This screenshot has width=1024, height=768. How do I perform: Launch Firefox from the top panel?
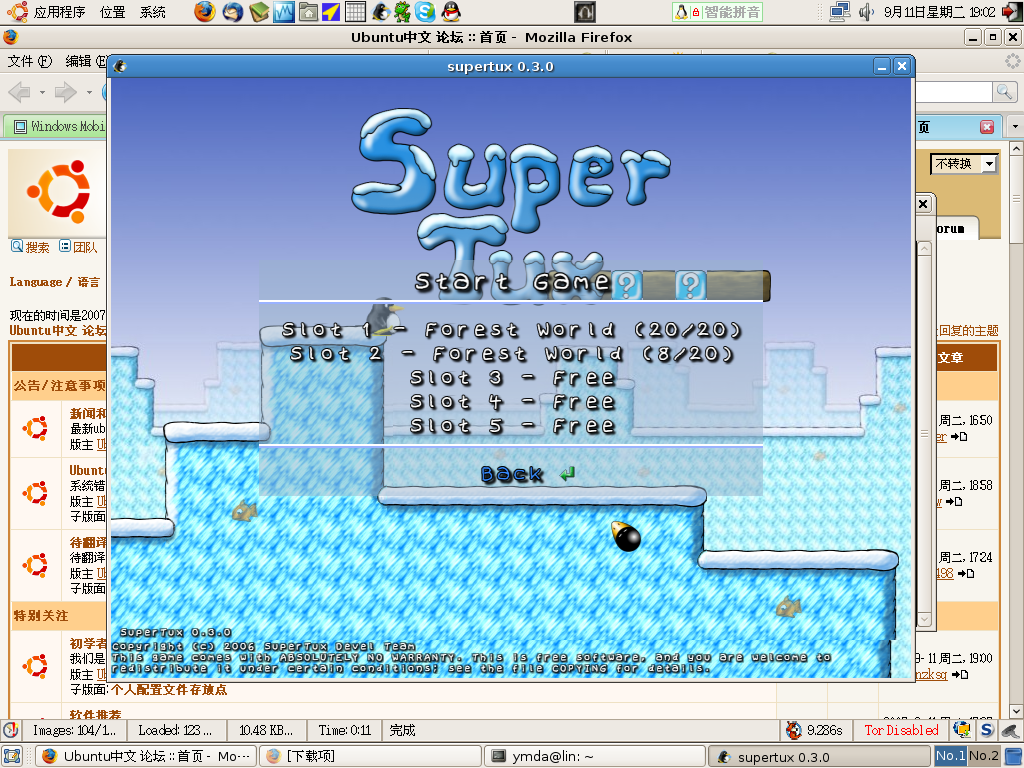[204, 12]
